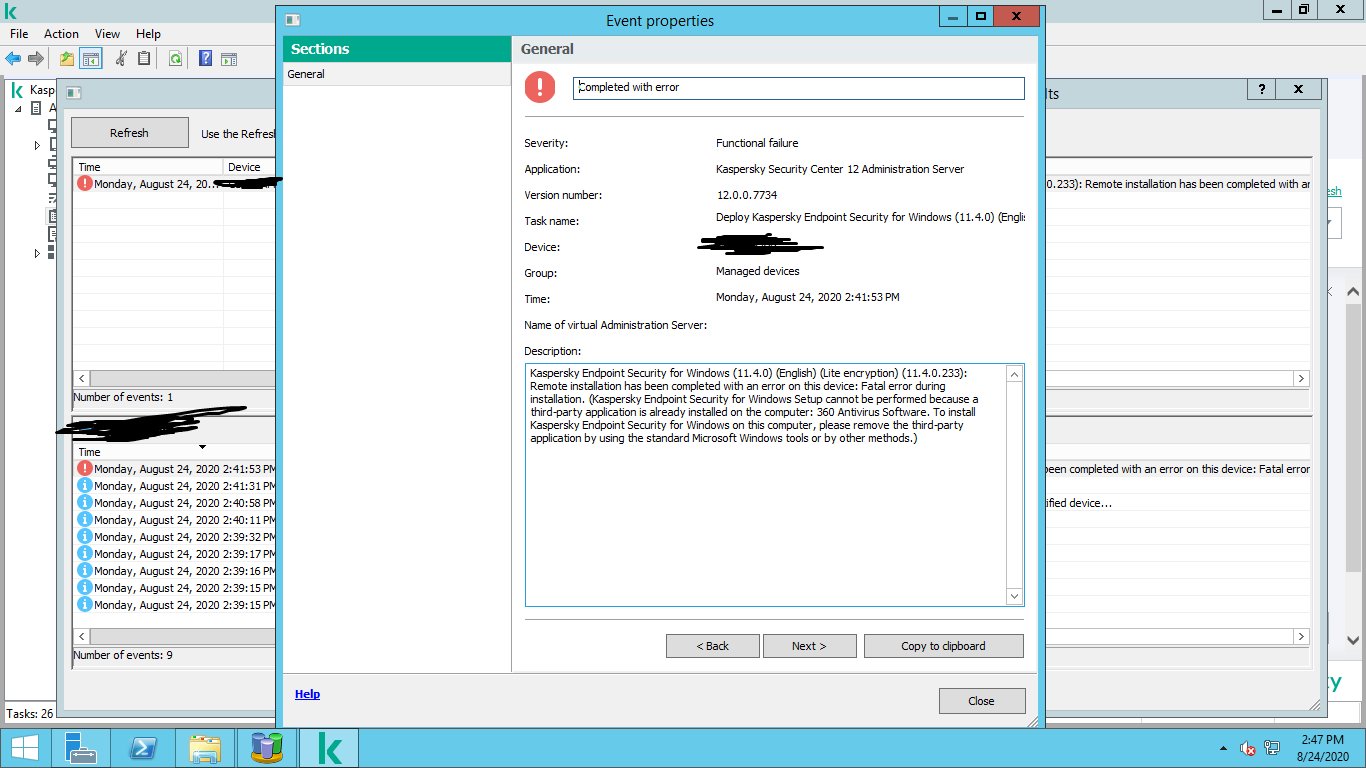This screenshot has width=1366, height=768.
Task: Click the 'Next >' button
Action: coord(809,646)
